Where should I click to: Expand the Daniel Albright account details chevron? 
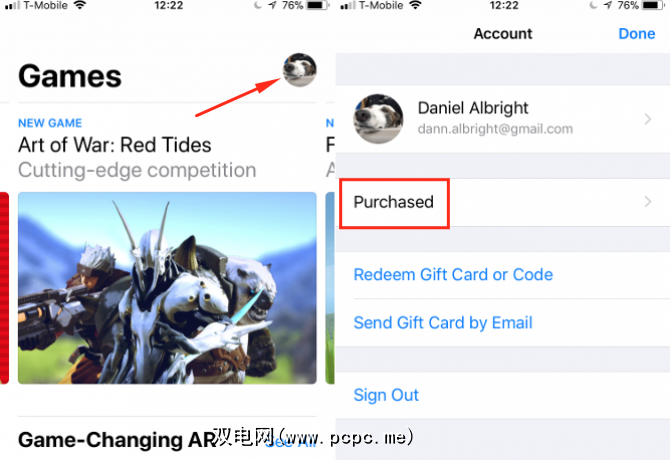pos(648,119)
